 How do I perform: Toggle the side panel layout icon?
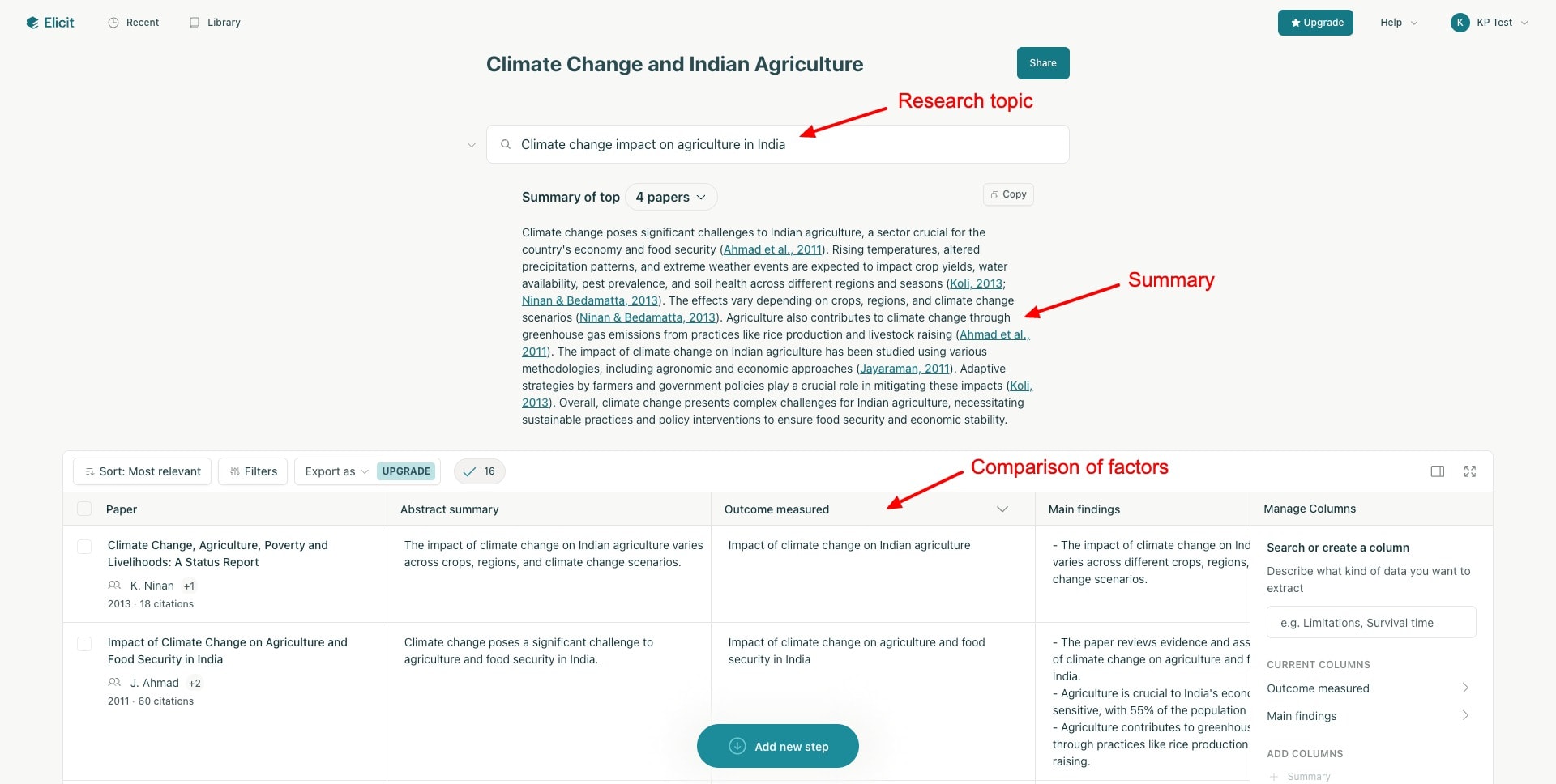tap(1438, 471)
